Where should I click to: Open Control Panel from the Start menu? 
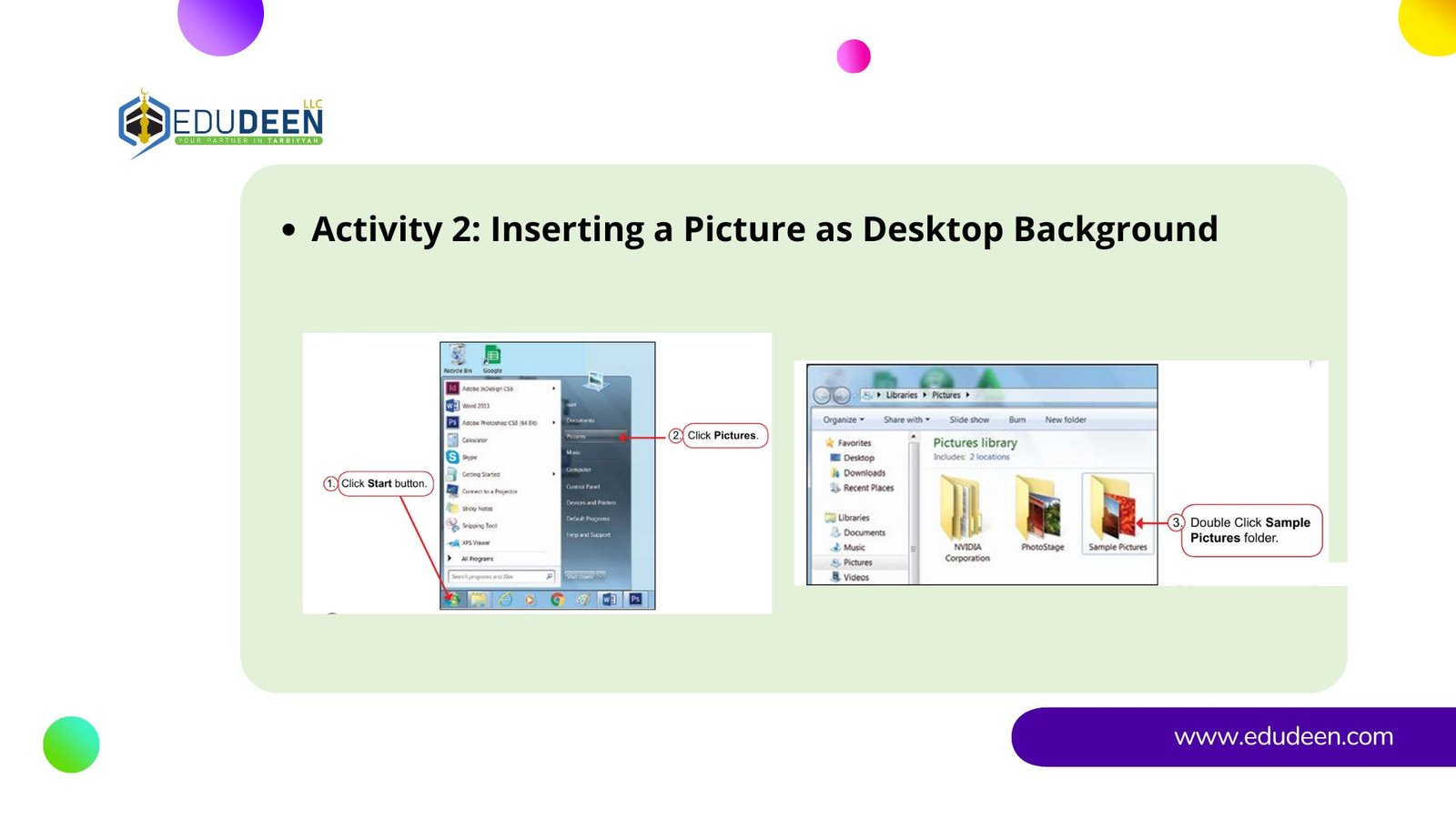583,486
